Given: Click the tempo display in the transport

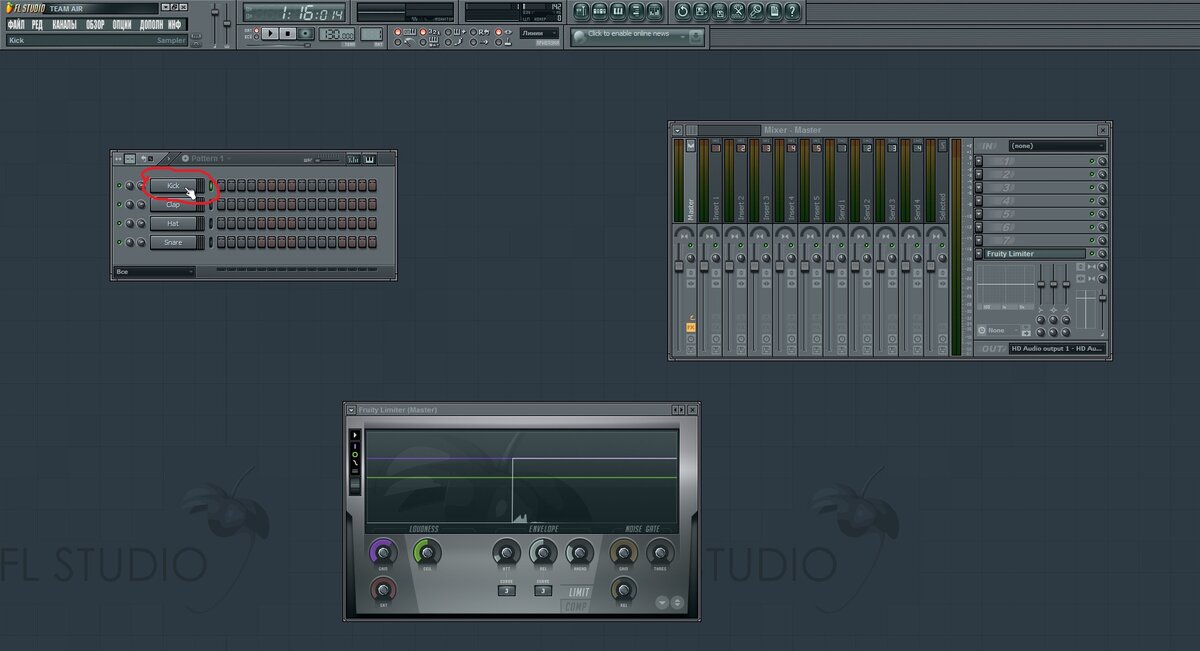Looking at the screenshot, I should [x=337, y=34].
